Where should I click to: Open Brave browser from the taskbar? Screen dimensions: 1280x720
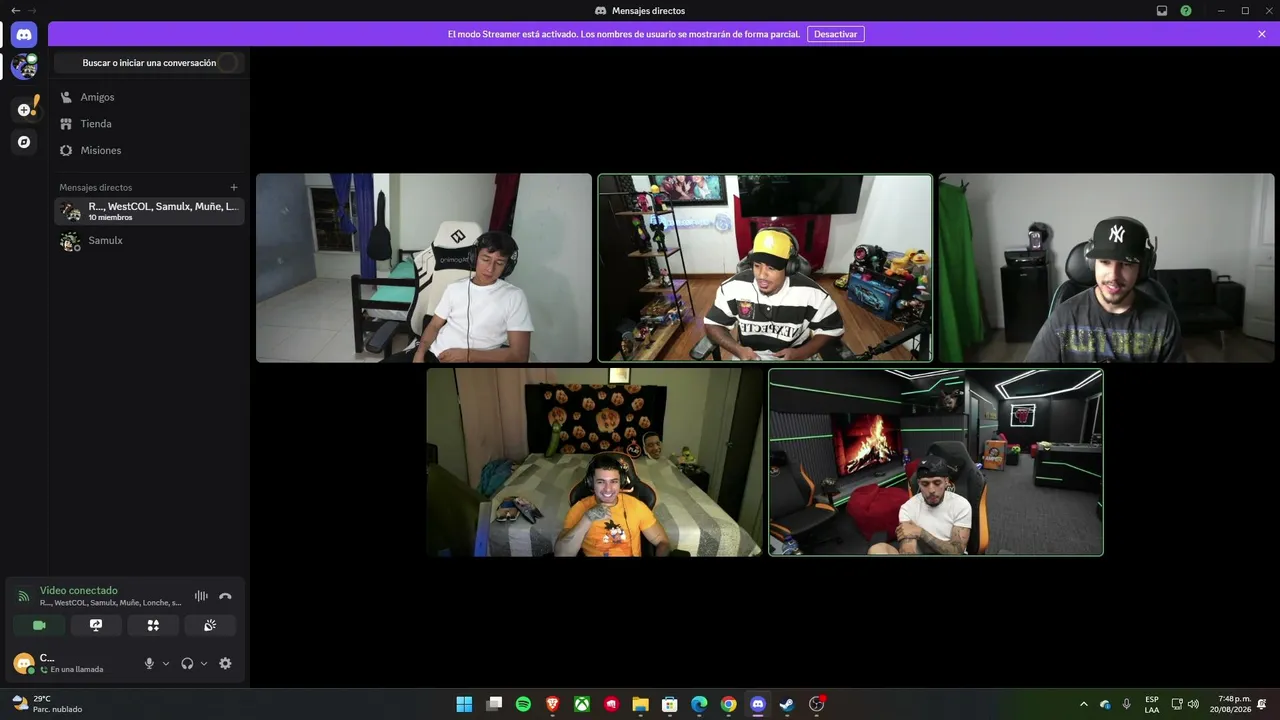point(553,704)
